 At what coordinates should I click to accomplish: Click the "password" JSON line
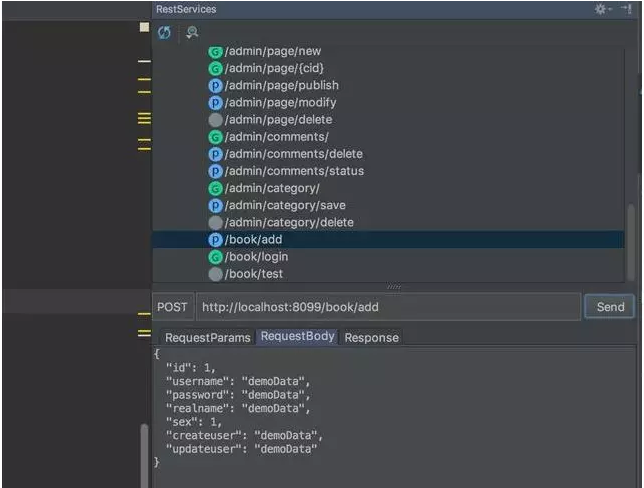tap(238, 395)
